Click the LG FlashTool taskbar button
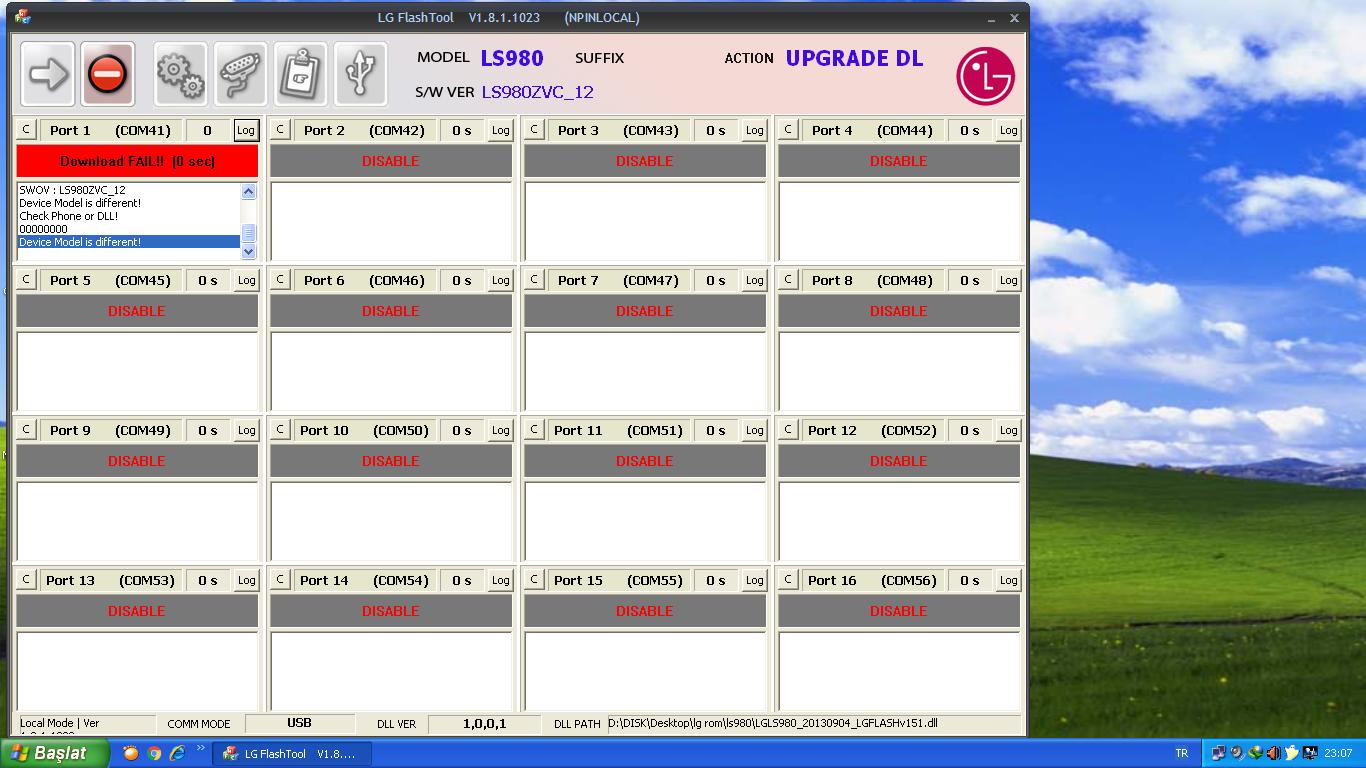1366x768 pixels. click(x=292, y=754)
